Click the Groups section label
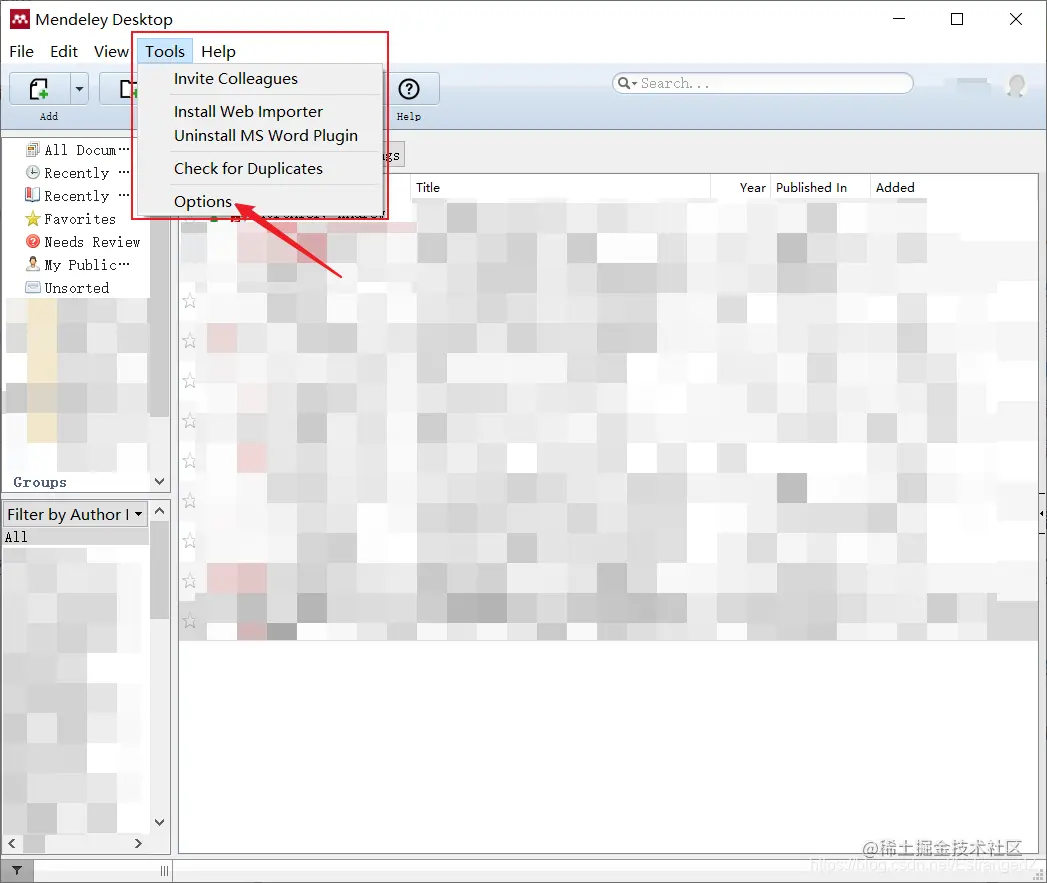This screenshot has height=883, width=1047. pos(40,482)
